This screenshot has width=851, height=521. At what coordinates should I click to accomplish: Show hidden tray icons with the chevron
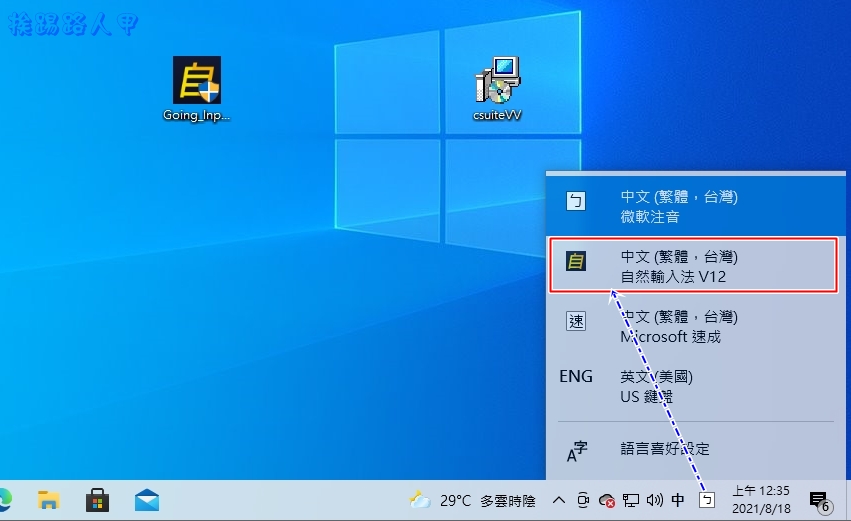[x=558, y=500]
